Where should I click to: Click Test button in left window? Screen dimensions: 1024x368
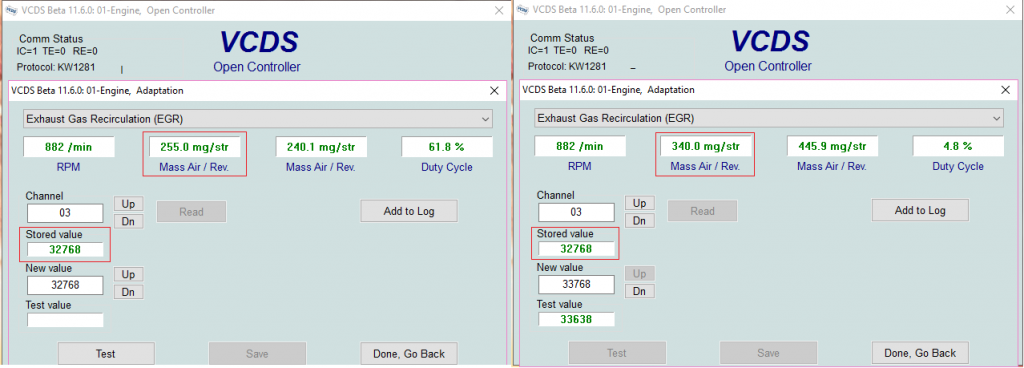[x=106, y=354]
